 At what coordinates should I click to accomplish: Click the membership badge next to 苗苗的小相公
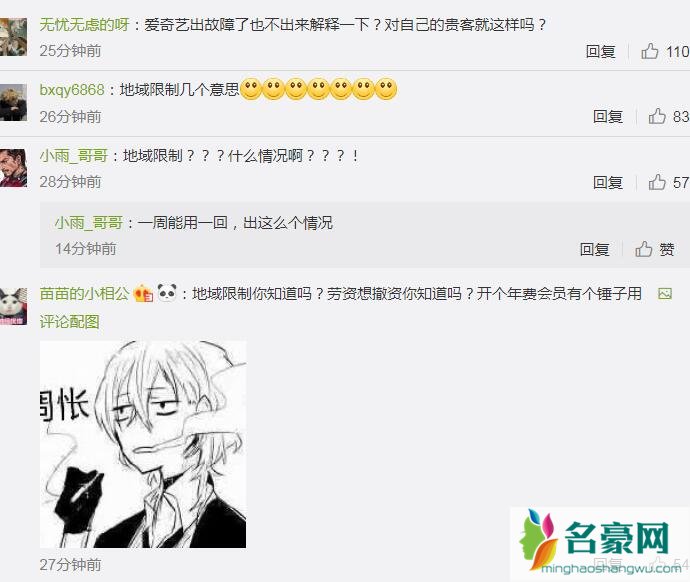coord(143,293)
